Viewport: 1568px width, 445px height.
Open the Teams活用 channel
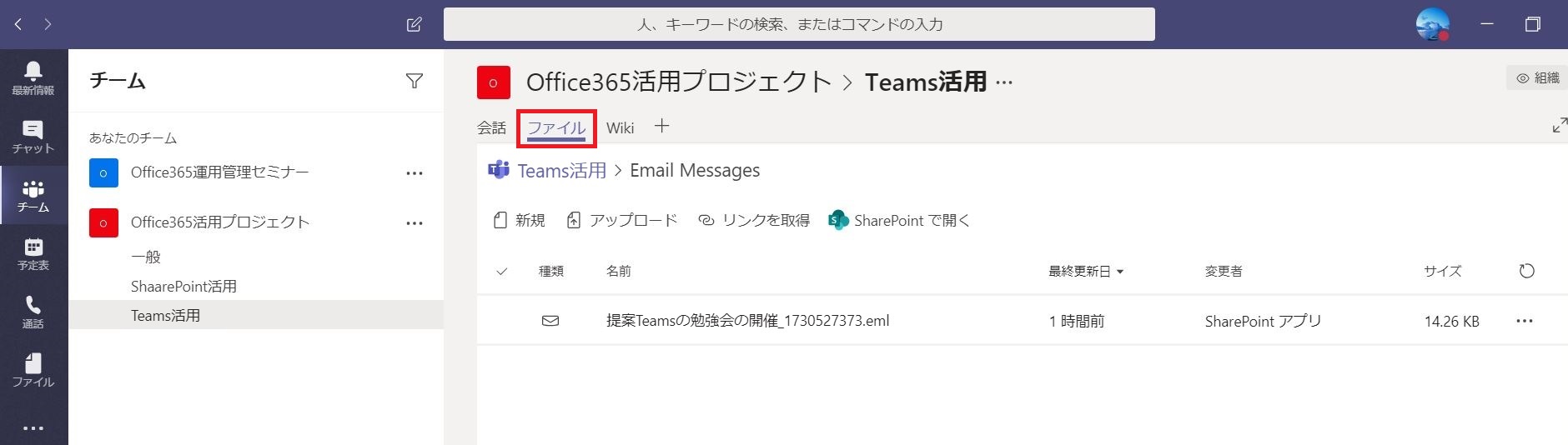point(256,315)
